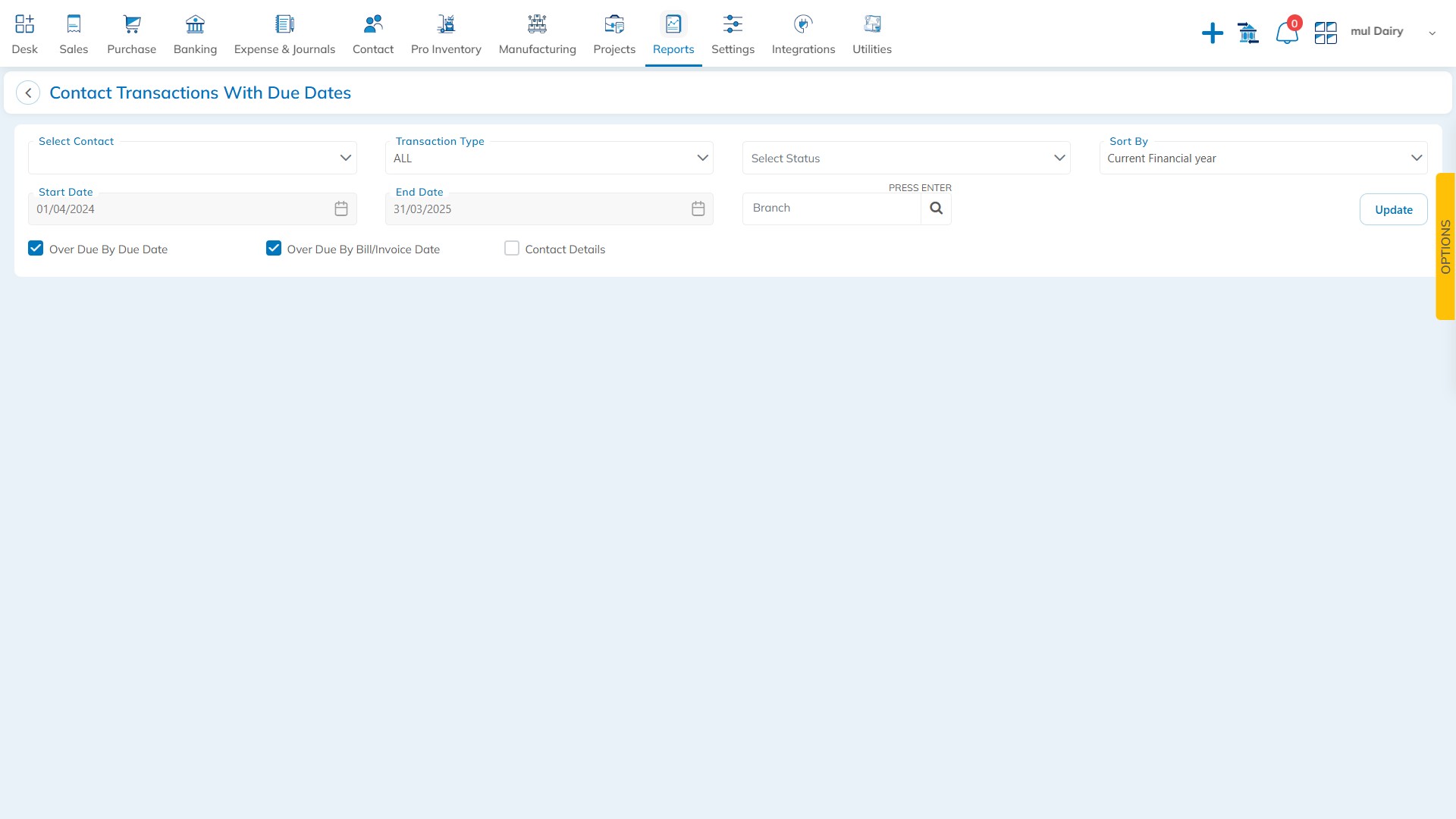Click the Reports chart icon
This screenshot has height=819, width=1456.
point(673,24)
